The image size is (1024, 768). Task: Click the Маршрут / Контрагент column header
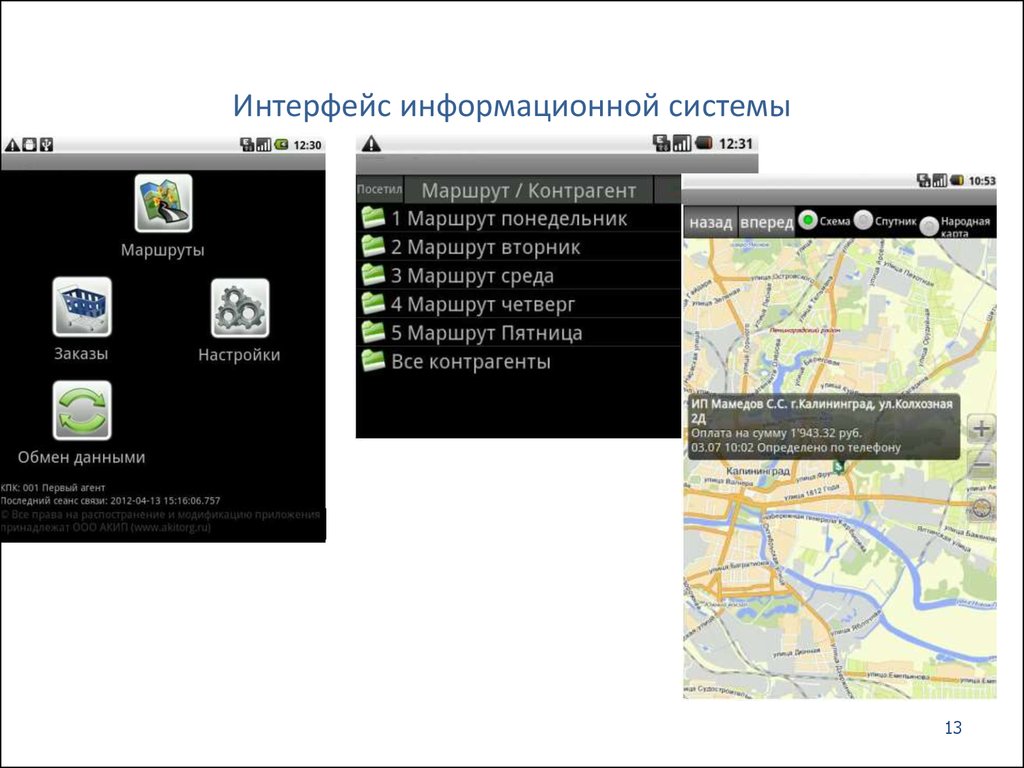(x=528, y=190)
